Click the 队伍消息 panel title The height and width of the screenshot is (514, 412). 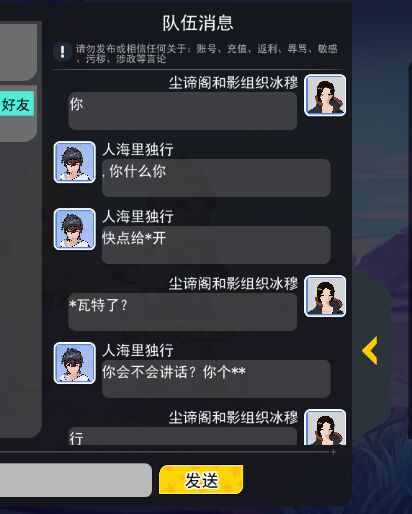[x=198, y=23]
